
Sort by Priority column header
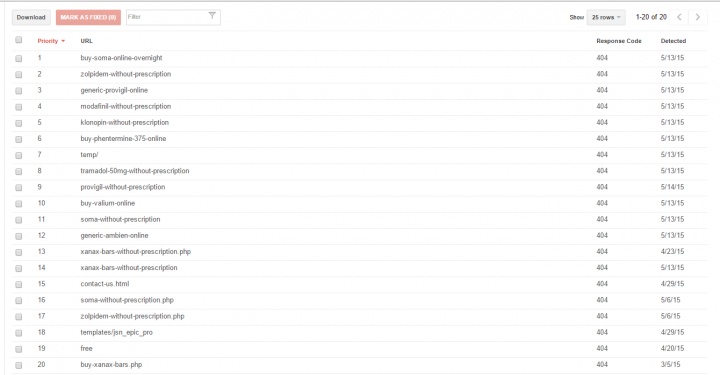48,41
